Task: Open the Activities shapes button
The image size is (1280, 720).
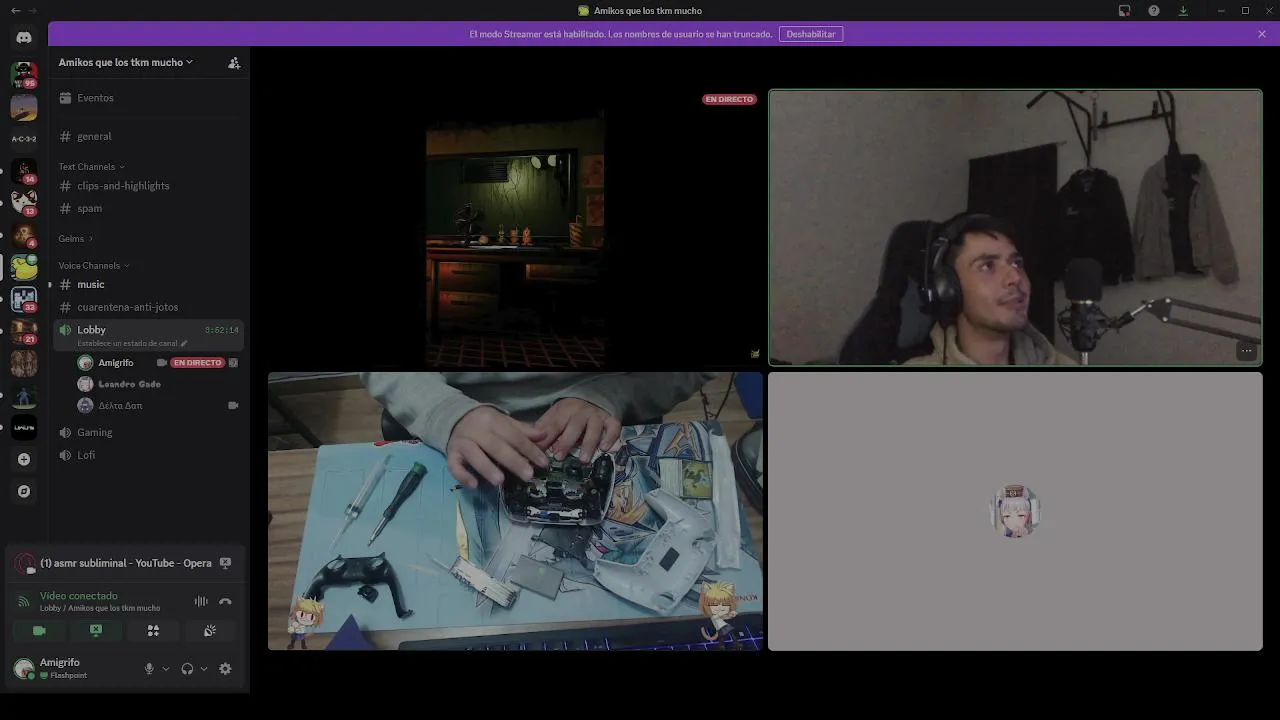Action: coord(153,630)
